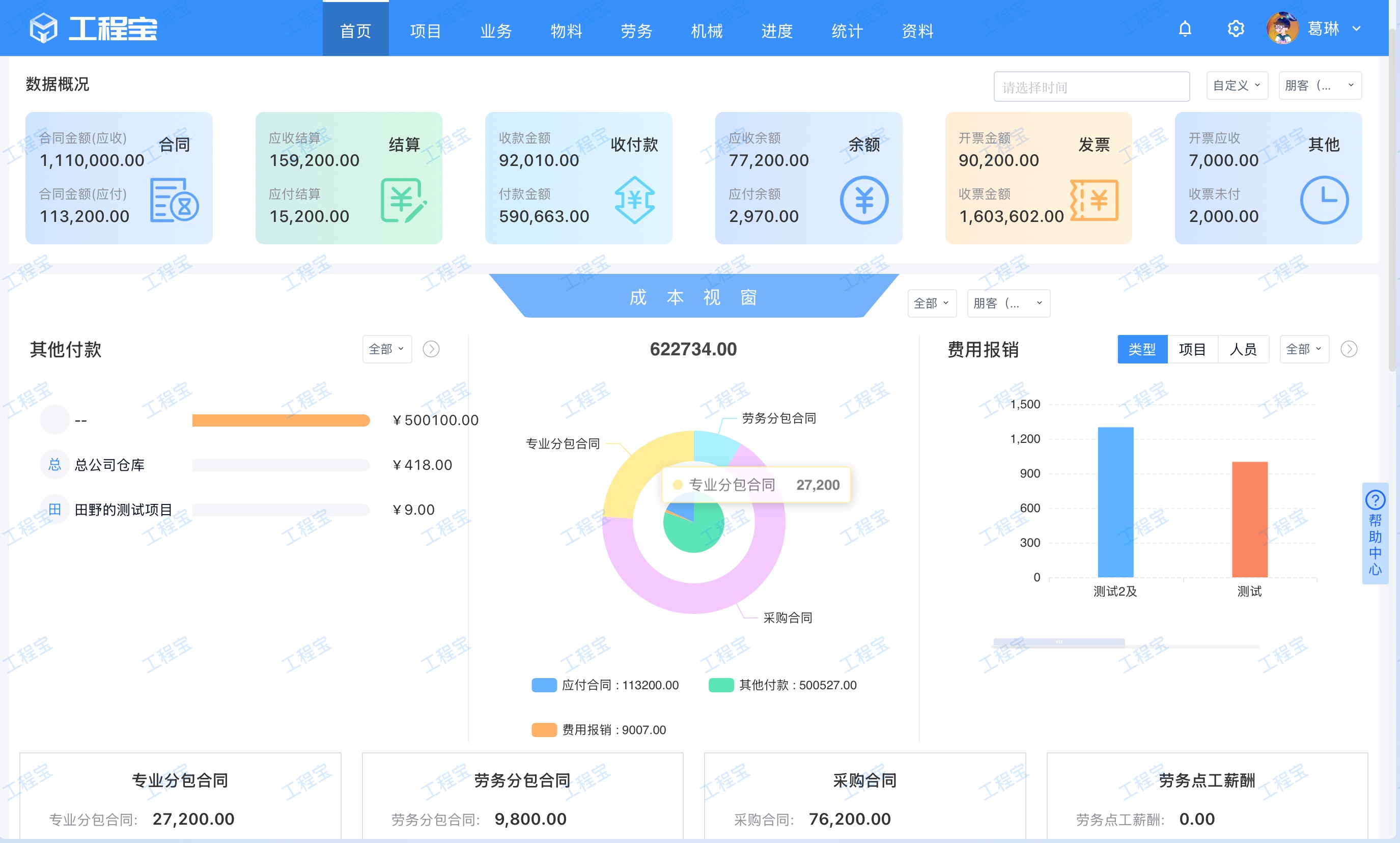1400x843 pixels.
Task: Open the notification bell
Action: coord(1185,29)
